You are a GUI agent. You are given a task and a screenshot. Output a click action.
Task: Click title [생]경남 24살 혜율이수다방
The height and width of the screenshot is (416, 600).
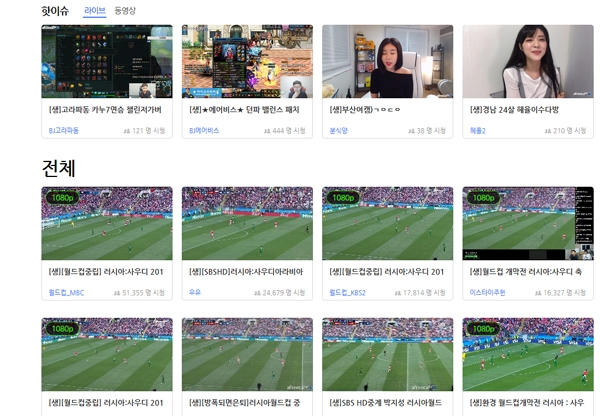point(514,110)
